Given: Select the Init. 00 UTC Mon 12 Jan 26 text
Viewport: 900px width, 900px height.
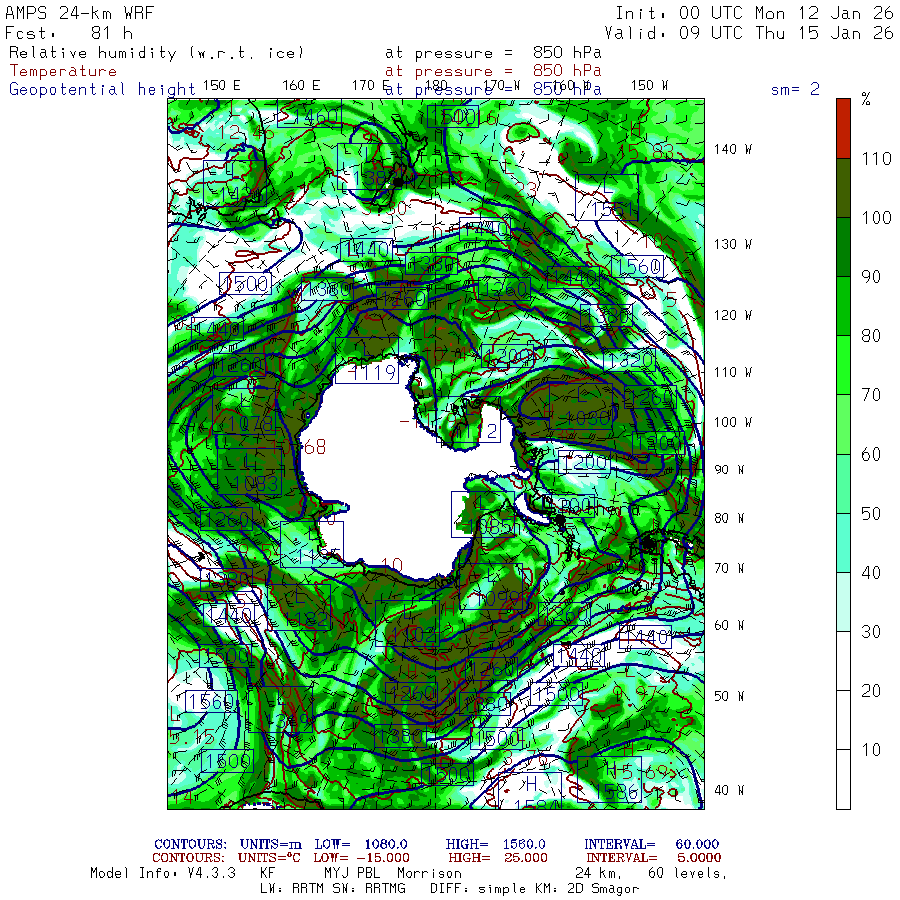Looking at the screenshot, I should (754, 13).
